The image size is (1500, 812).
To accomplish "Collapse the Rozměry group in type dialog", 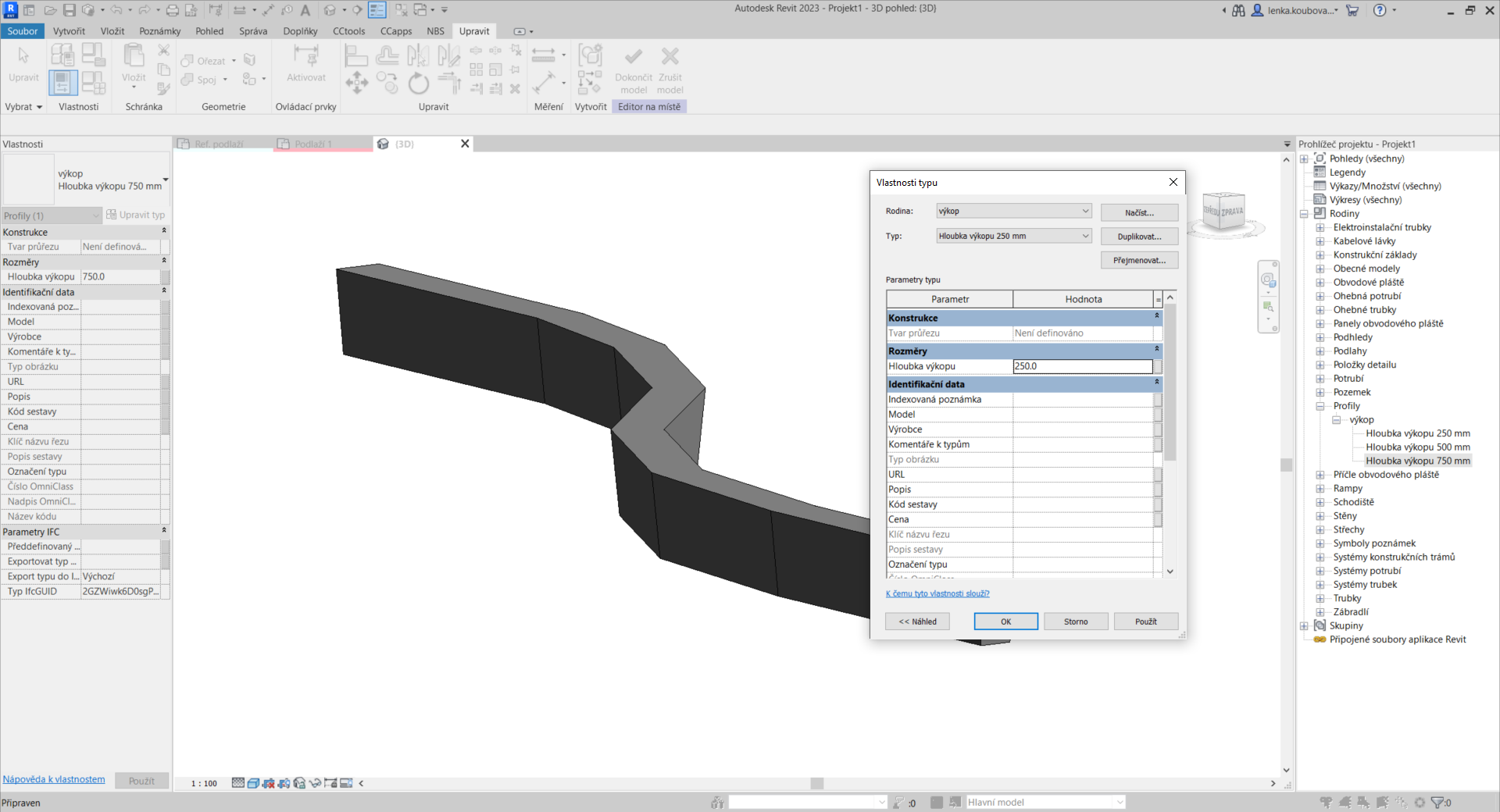I will [1156, 351].
